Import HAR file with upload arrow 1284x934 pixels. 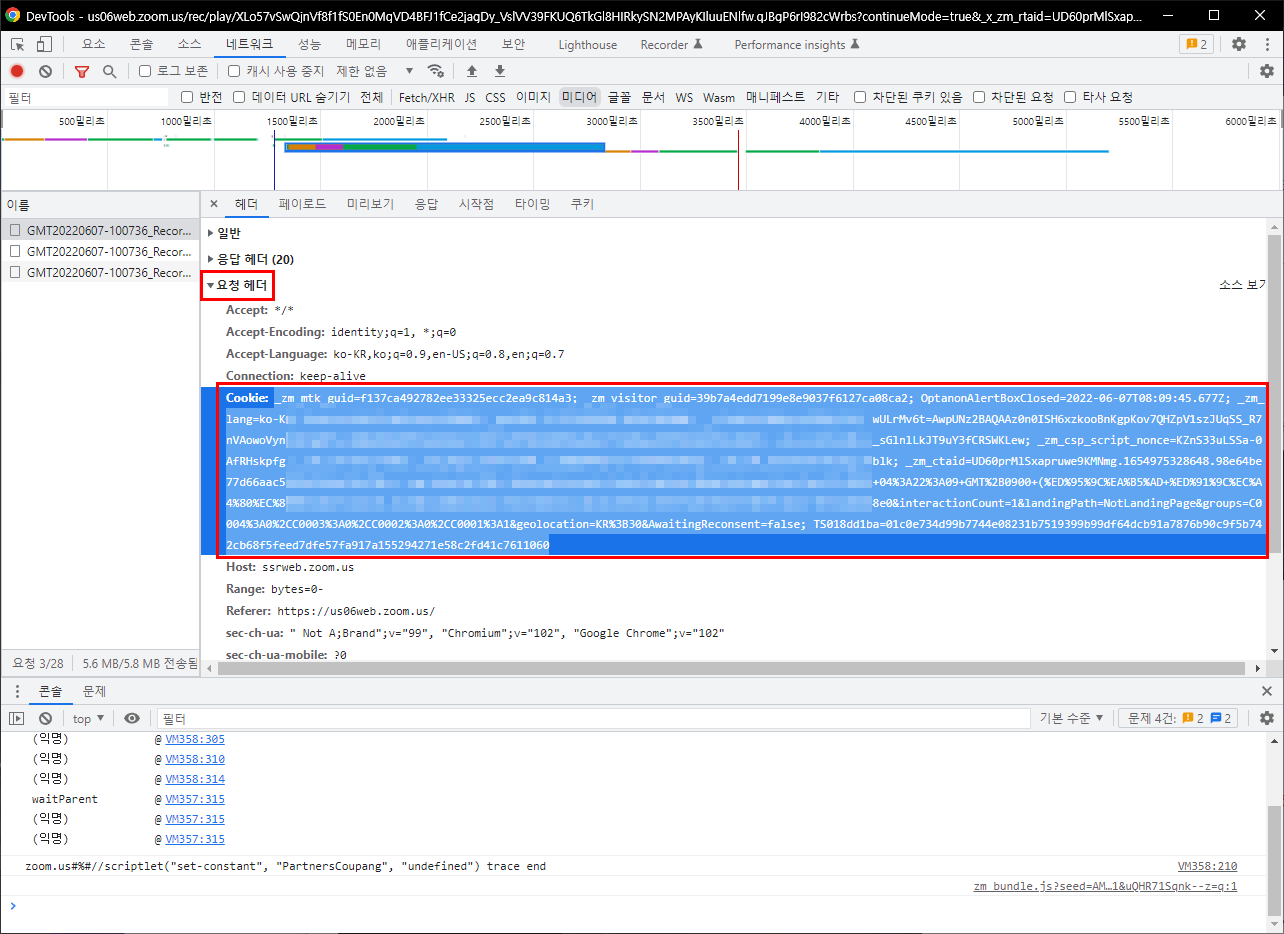pyautogui.click(x=472, y=71)
